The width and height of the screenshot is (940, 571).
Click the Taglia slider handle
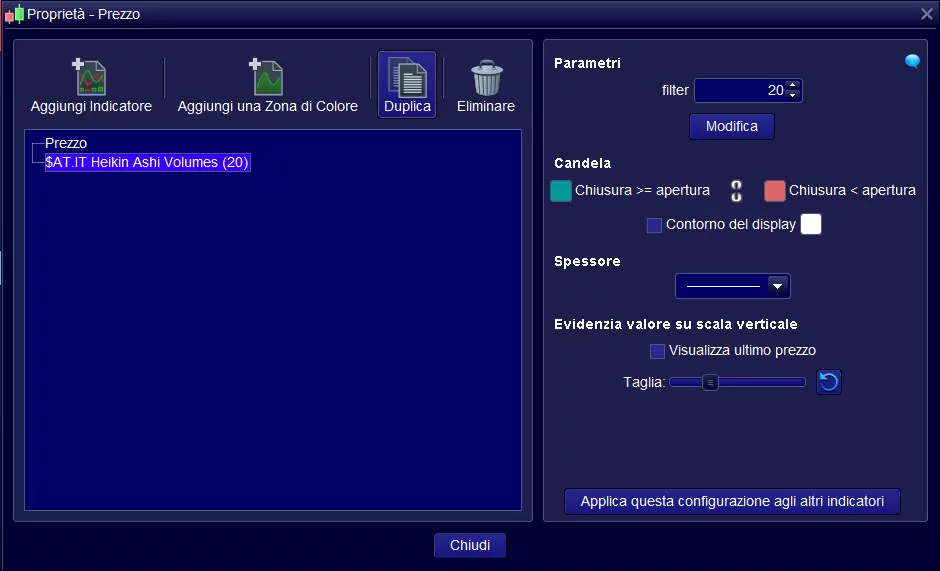[710, 382]
